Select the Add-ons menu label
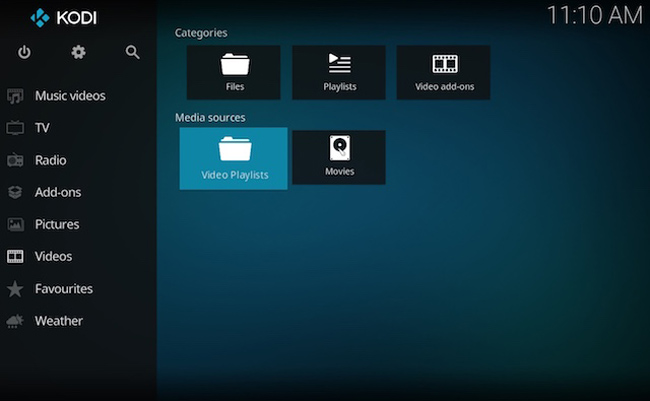The image size is (650, 401). pos(58,192)
